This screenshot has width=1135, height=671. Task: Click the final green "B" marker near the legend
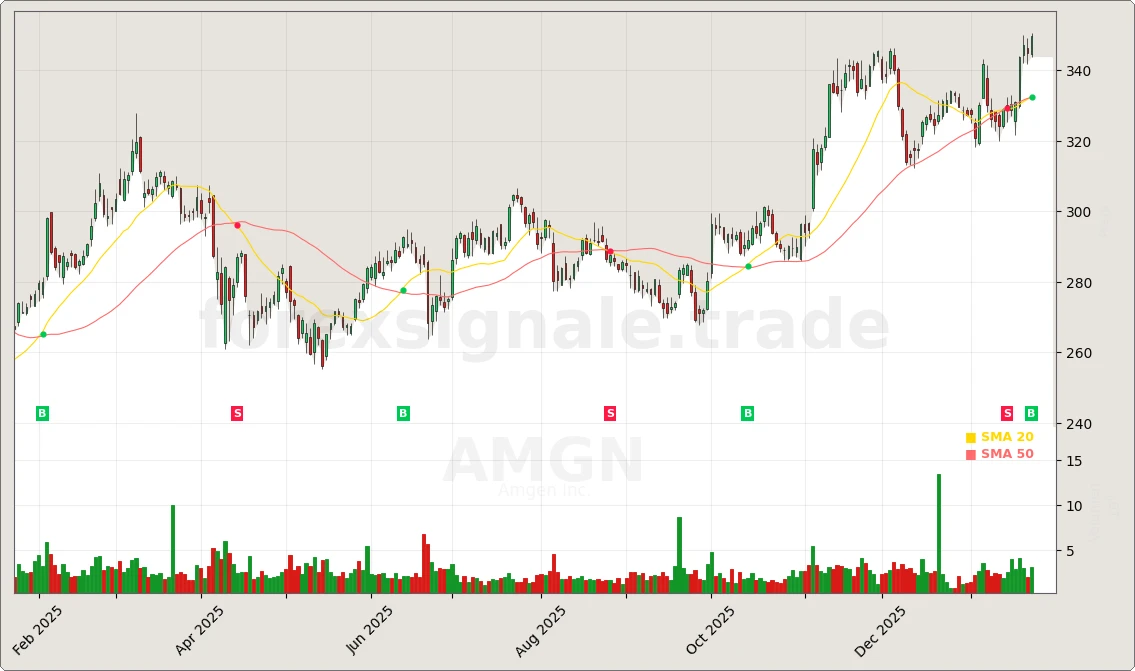pyautogui.click(x=1029, y=413)
